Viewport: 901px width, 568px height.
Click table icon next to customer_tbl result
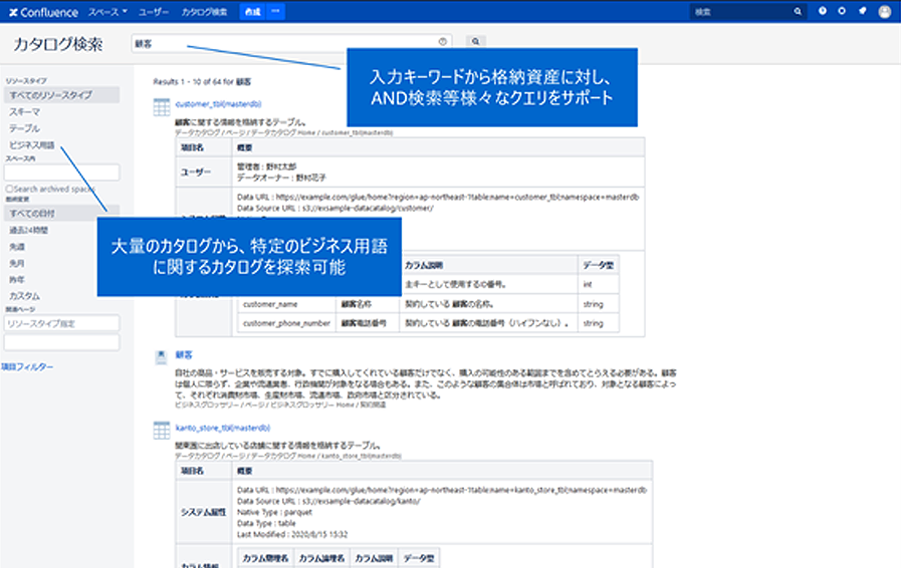point(161,107)
